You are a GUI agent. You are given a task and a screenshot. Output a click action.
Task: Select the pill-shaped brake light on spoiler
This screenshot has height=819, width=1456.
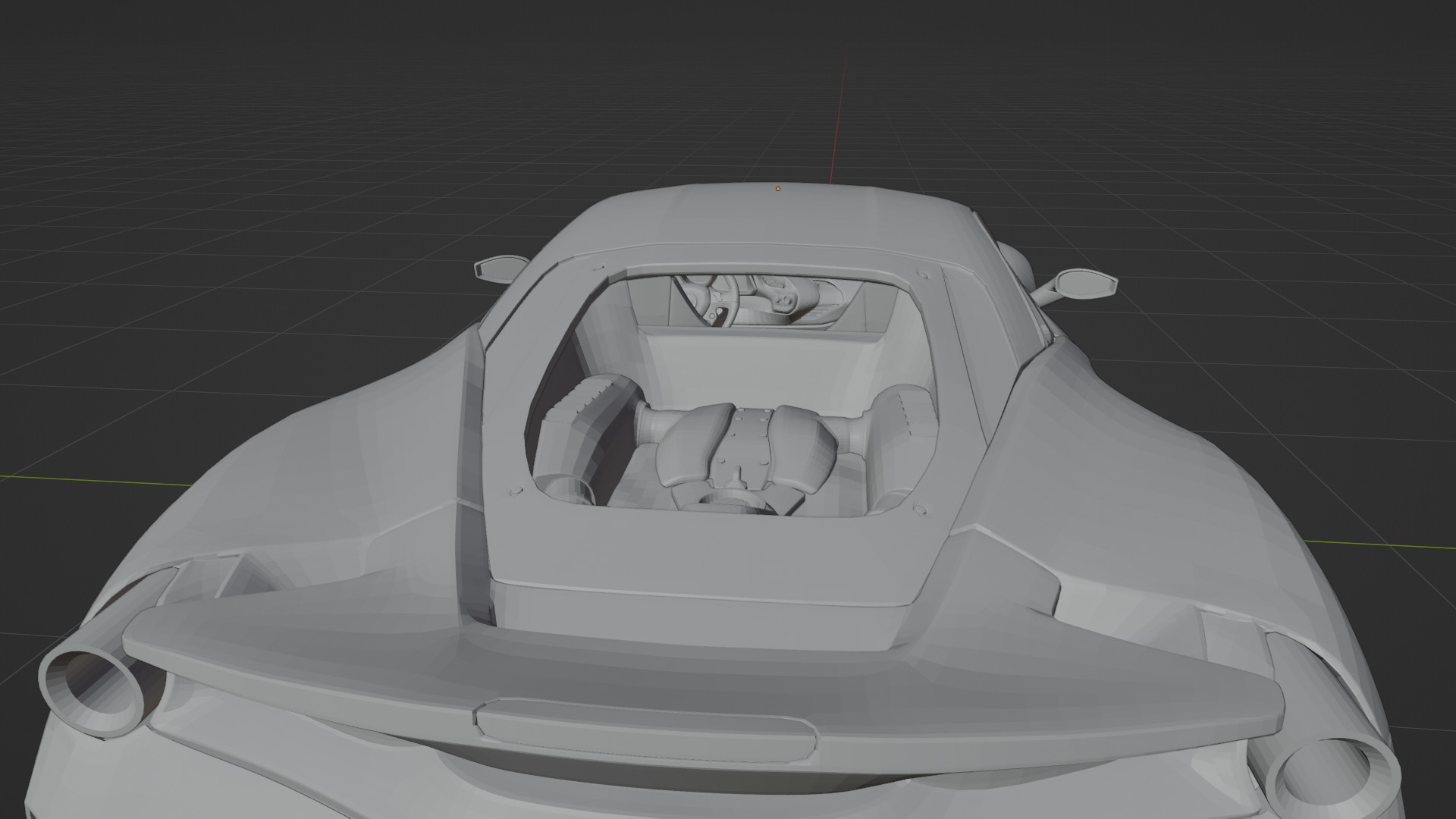[x=647, y=732]
